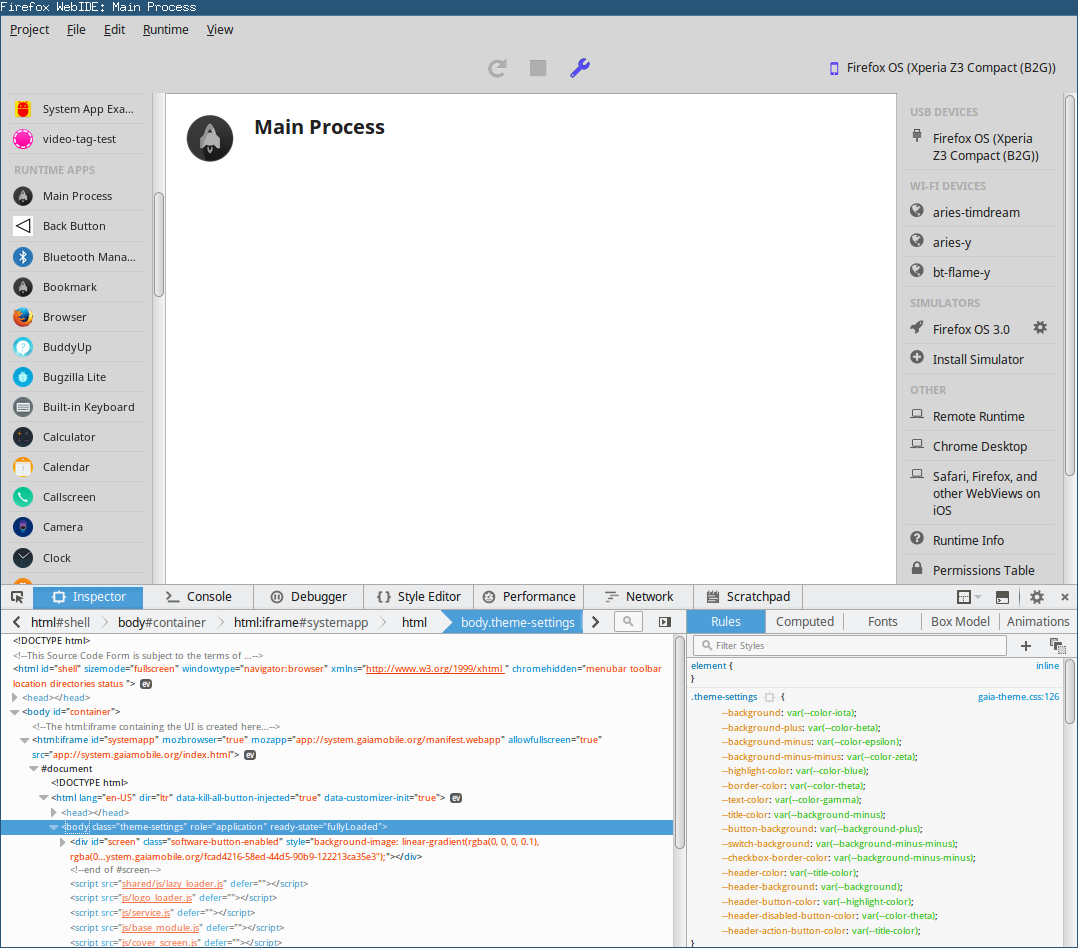The height and width of the screenshot is (948, 1078).
Task: Toggle split console icon
Action: click(1002, 597)
